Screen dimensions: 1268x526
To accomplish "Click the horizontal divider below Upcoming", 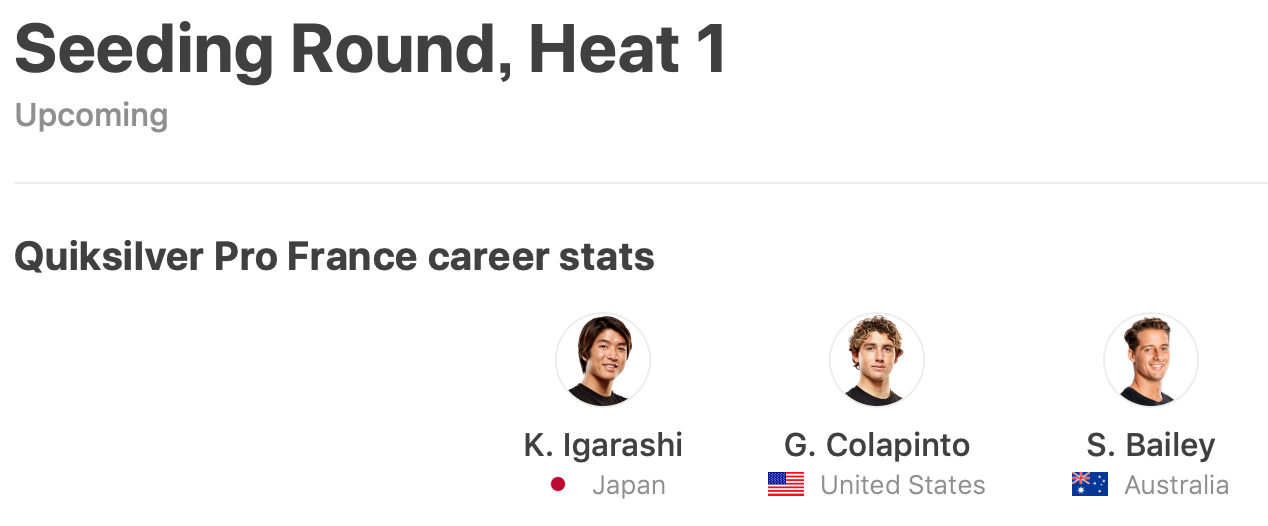I will click(640, 183).
